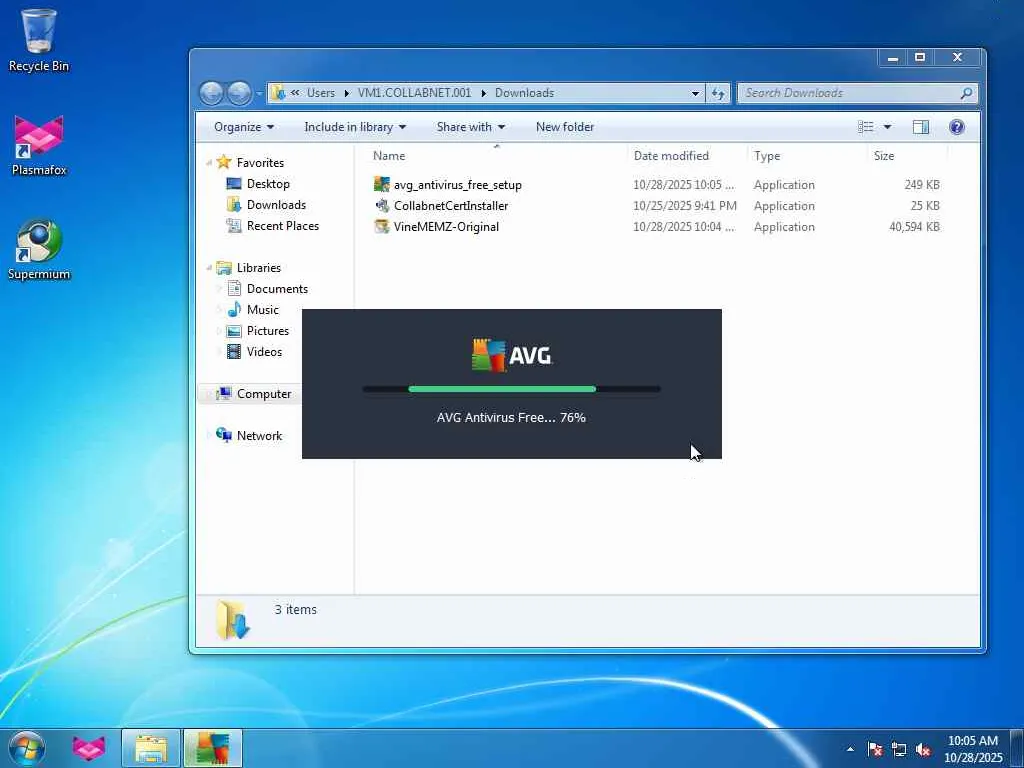Screen dimensions: 1024x768
Task: Change your view icon button
Action: pyautogui.click(x=866, y=127)
